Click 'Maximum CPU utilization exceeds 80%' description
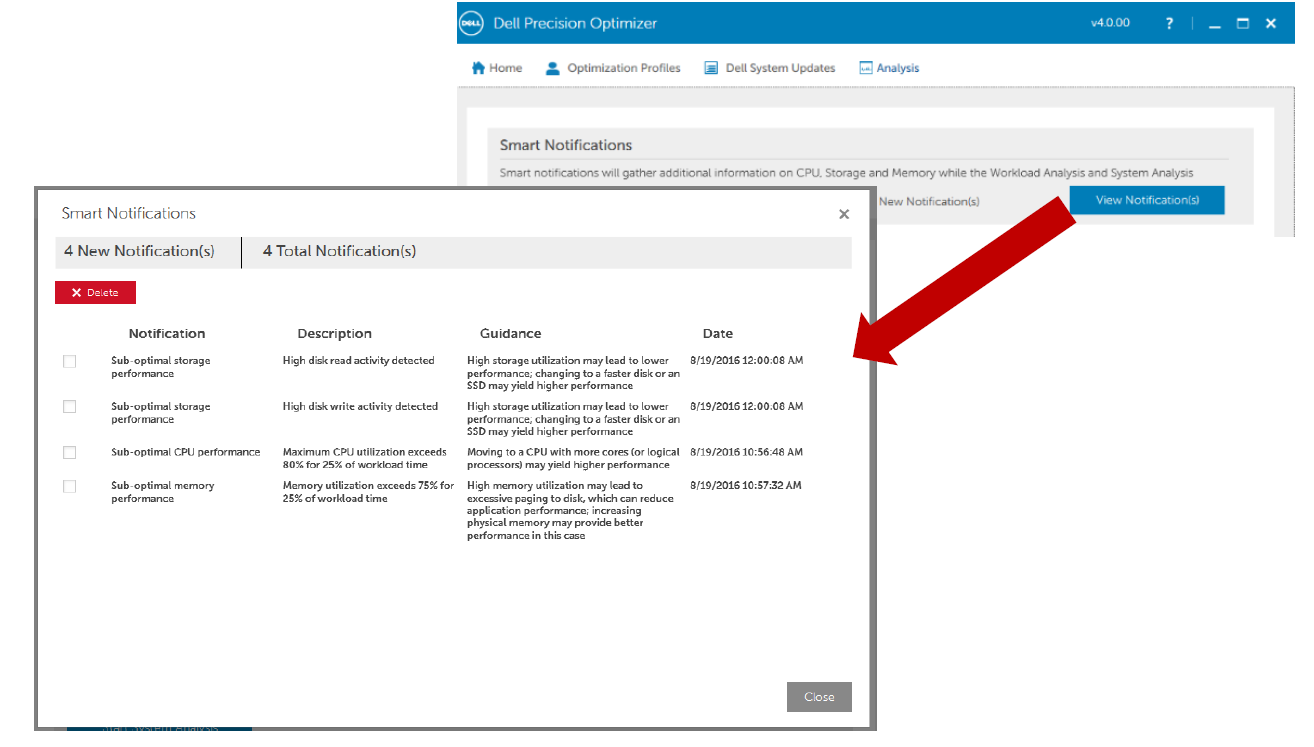 pos(364,459)
